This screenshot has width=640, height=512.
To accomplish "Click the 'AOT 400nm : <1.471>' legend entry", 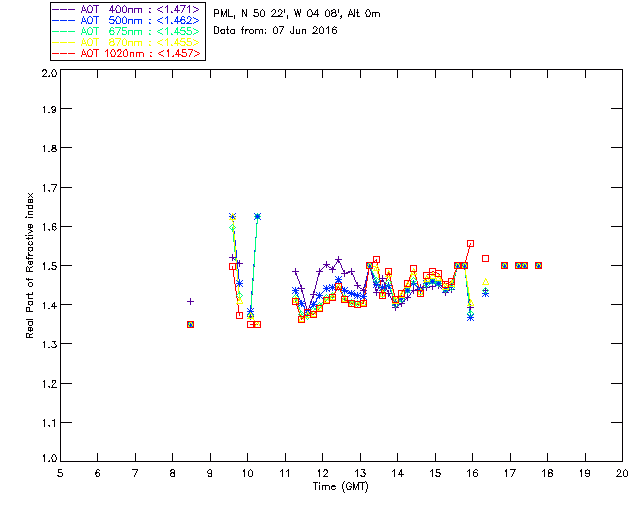I will tap(127, 9).
